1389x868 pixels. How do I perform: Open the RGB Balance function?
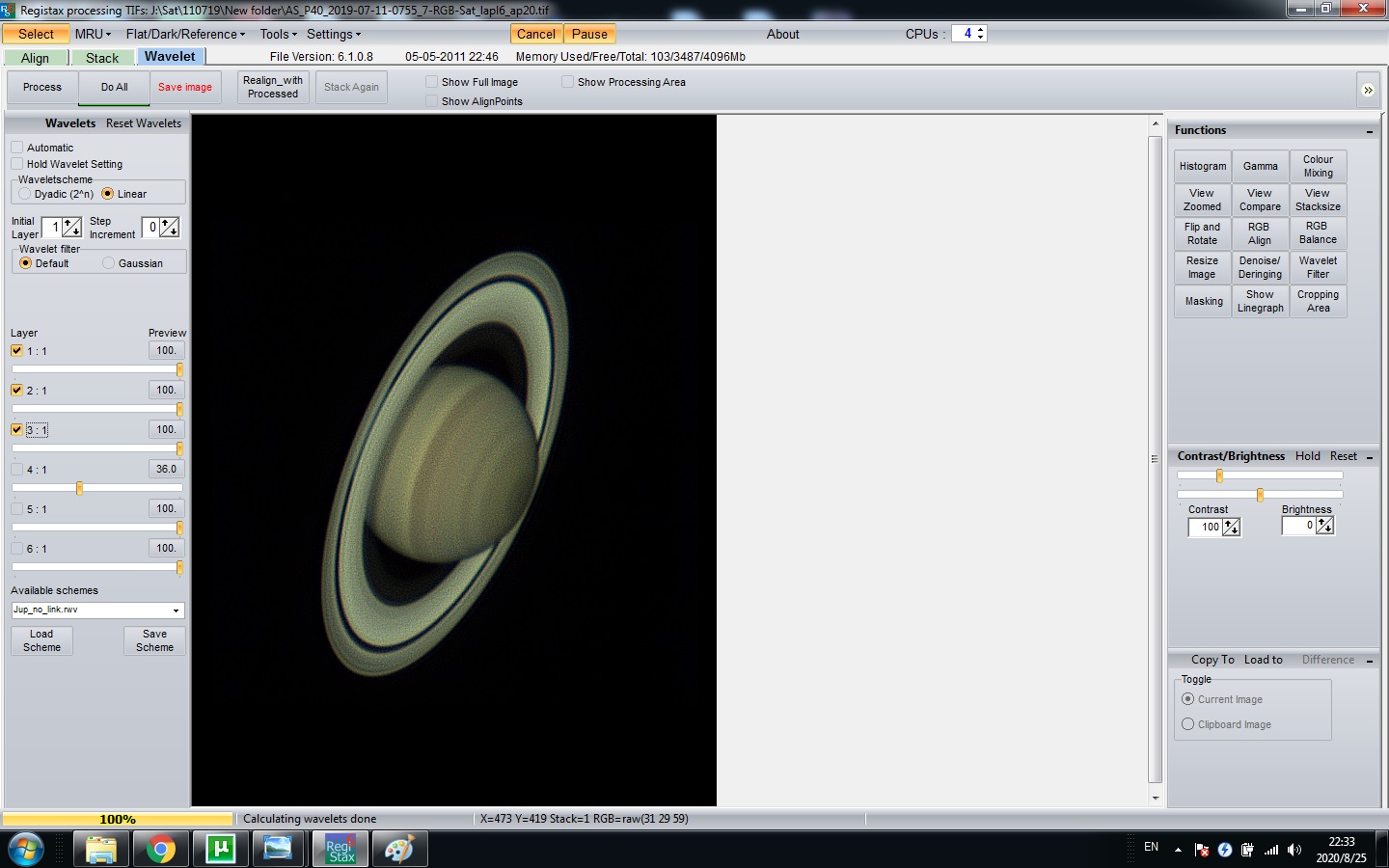1318,233
